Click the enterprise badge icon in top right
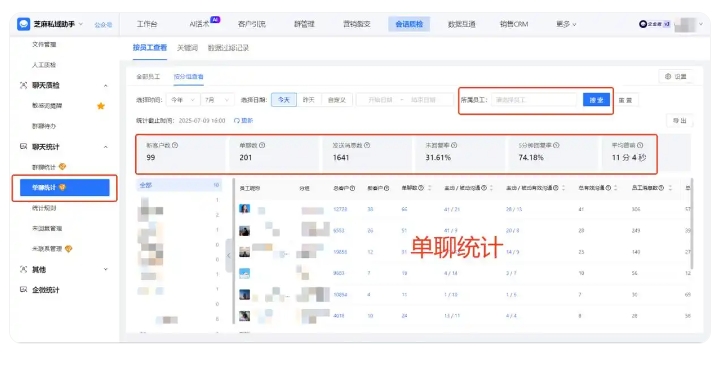The width and height of the screenshot is (724, 365). tap(643, 24)
